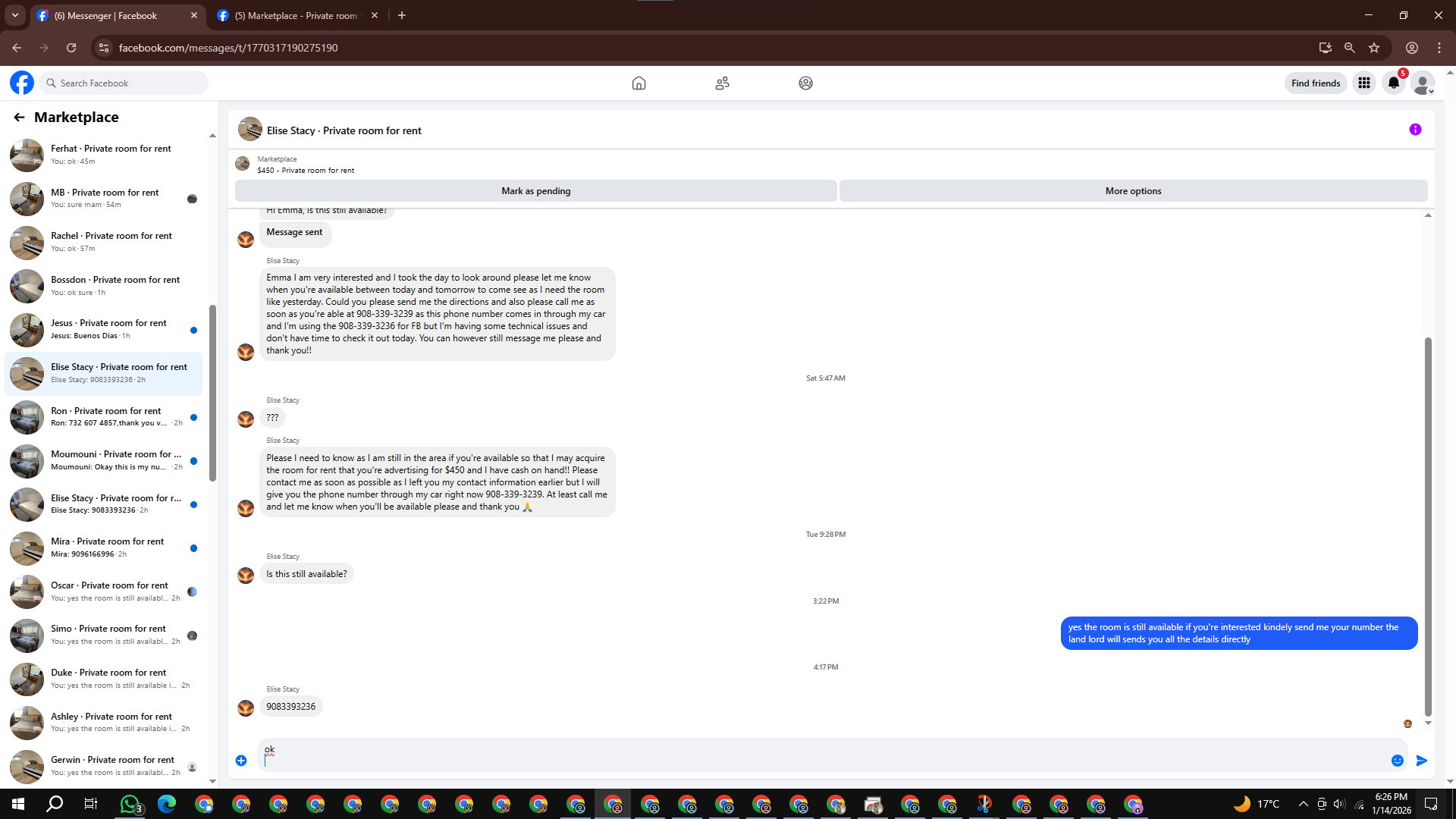This screenshot has height=819, width=1456.
Task: Open the Friends icon in top navigation
Action: point(722,83)
